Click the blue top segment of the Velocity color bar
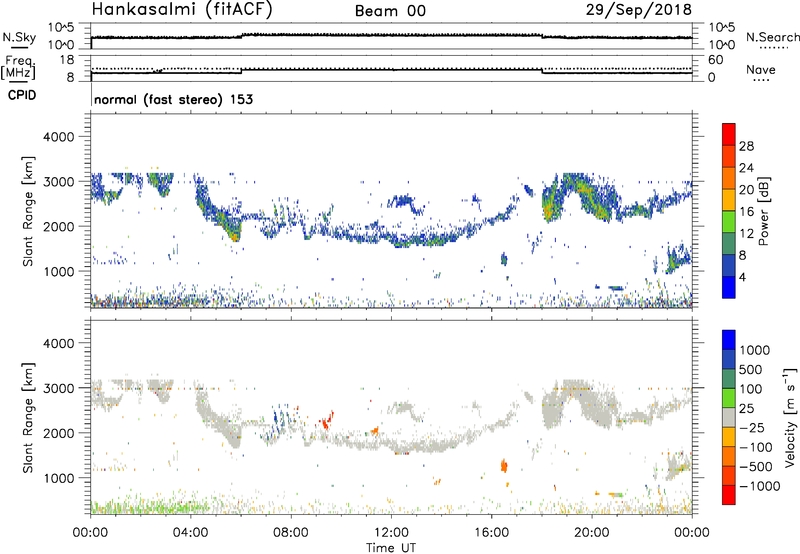 click(729, 340)
